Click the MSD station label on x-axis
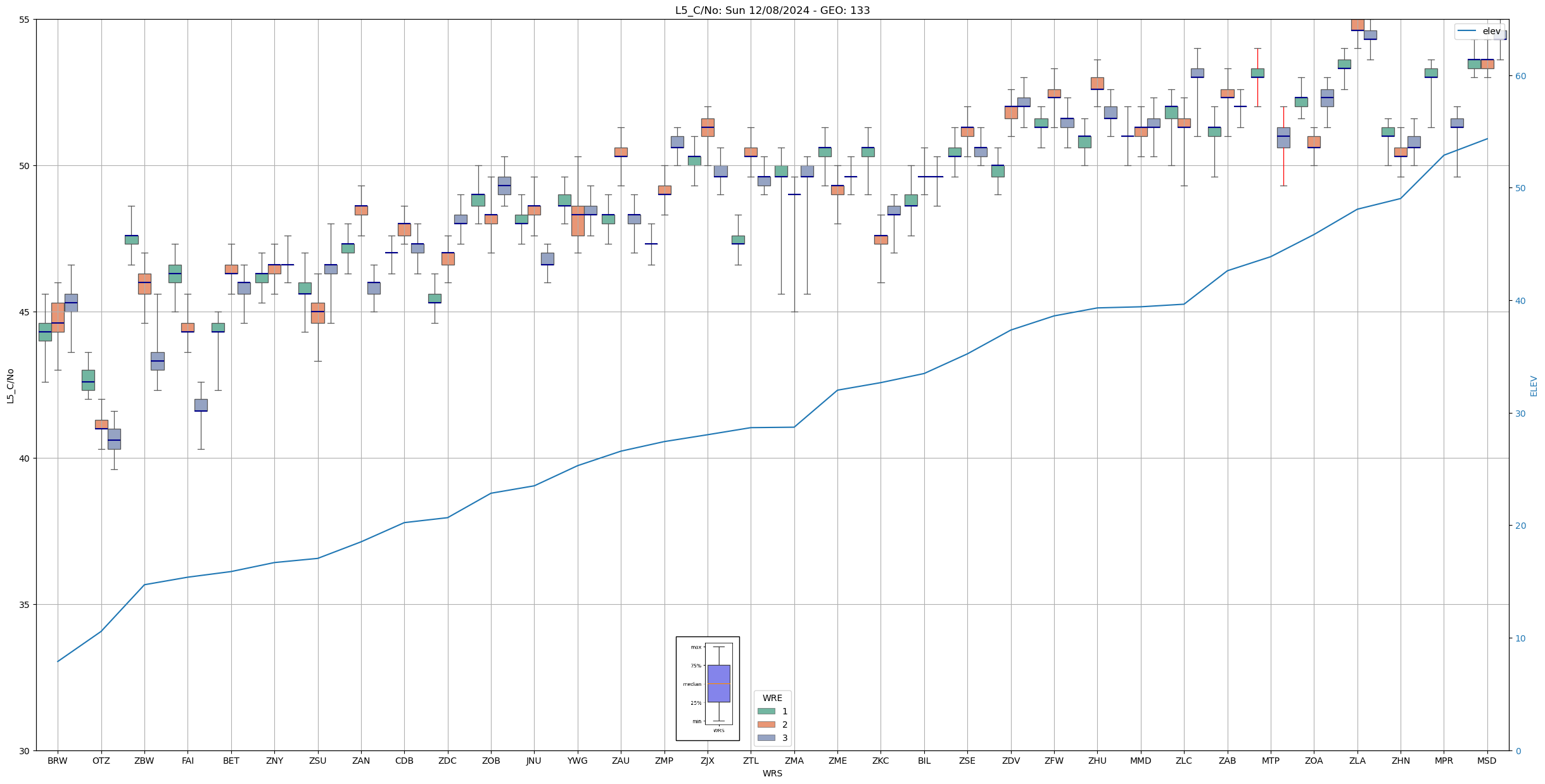Screen dimensions: 1545x784 (x=1487, y=761)
